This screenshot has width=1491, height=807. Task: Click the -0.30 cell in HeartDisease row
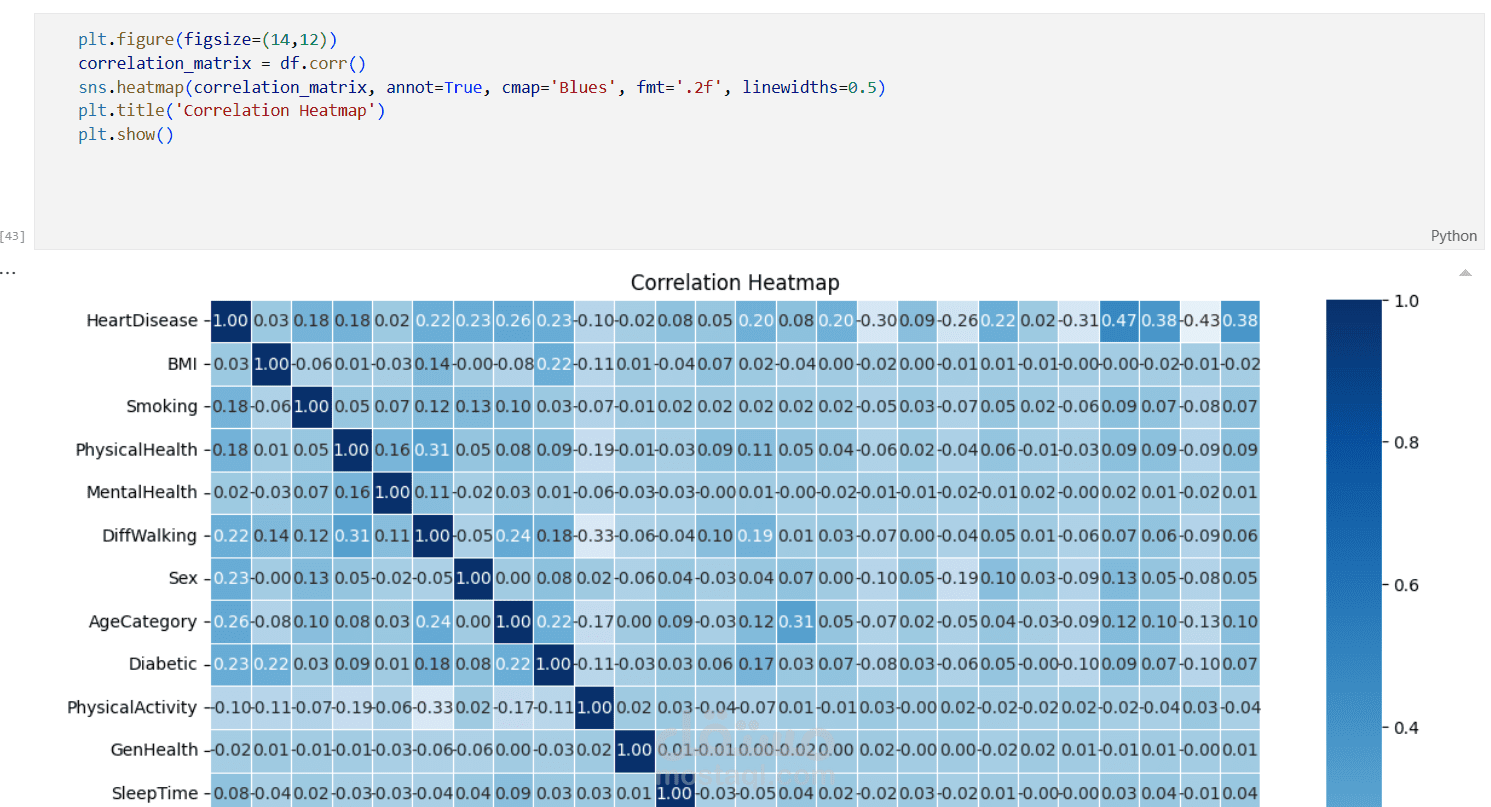click(877, 321)
